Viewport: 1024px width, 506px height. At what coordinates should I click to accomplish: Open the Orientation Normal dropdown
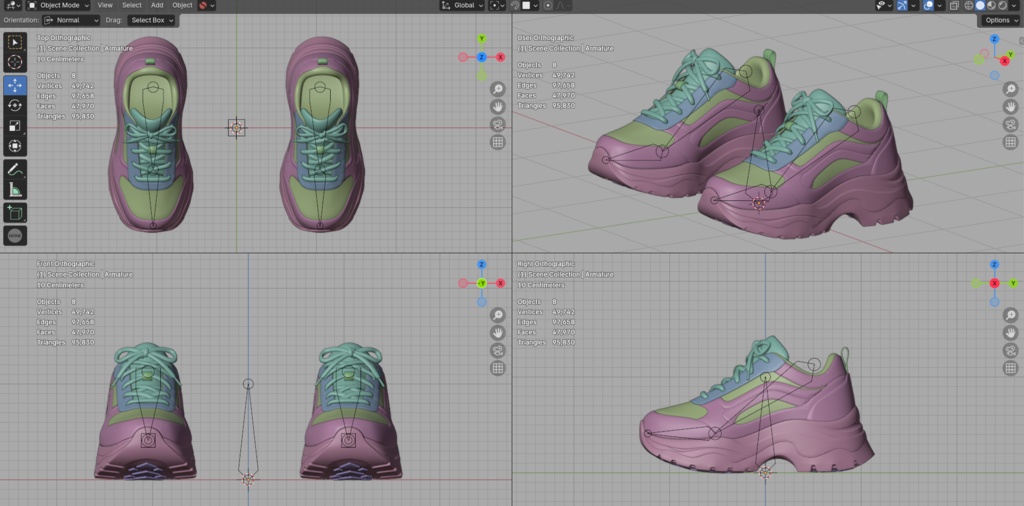pos(71,20)
